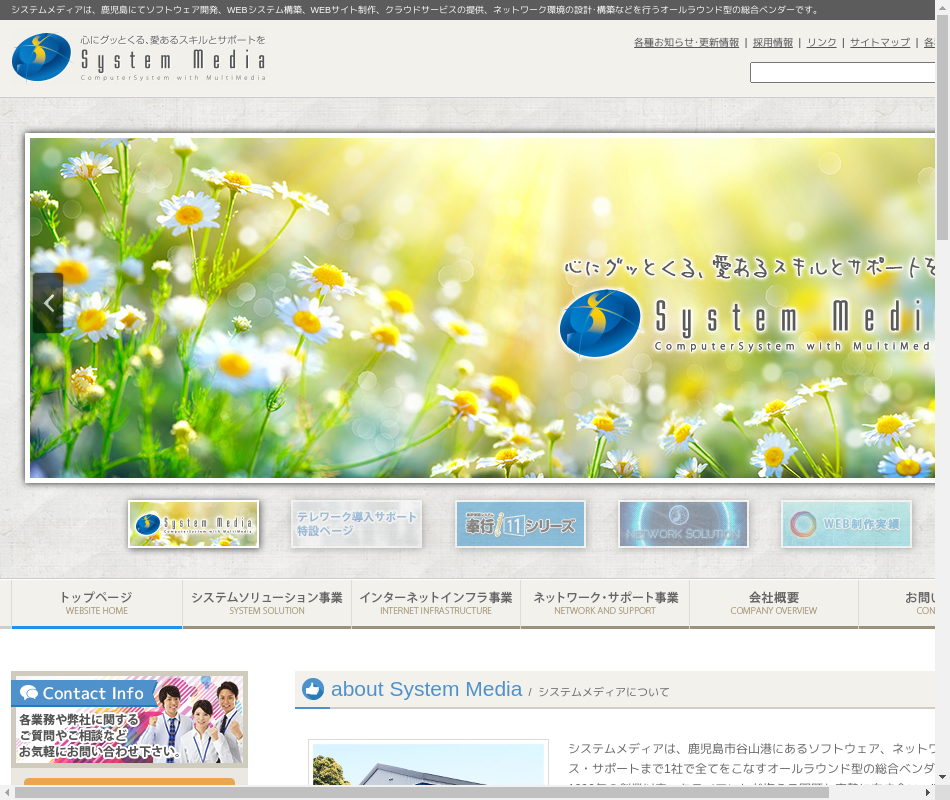This screenshot has height=800, width=950.
Task: Go to ネットワーク・サポート事業 page
Action: (x=605, y=603)
